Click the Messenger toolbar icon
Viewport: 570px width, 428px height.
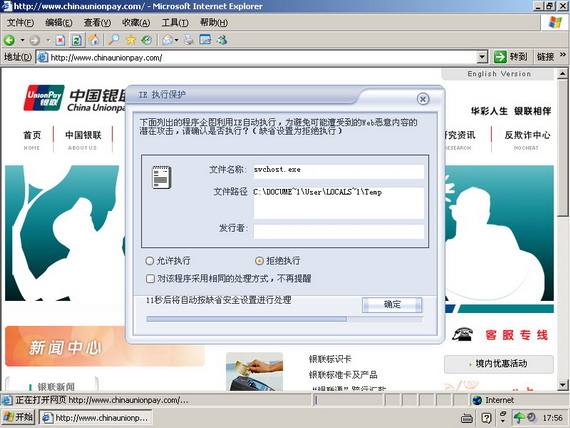(222, 40)
